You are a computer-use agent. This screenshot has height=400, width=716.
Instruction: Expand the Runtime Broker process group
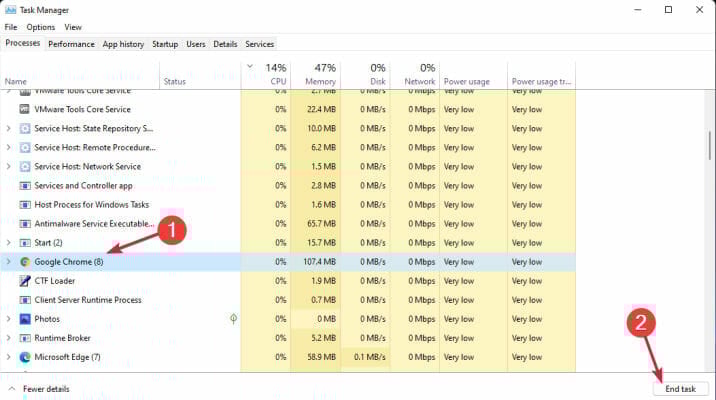[x=8, y=338]
